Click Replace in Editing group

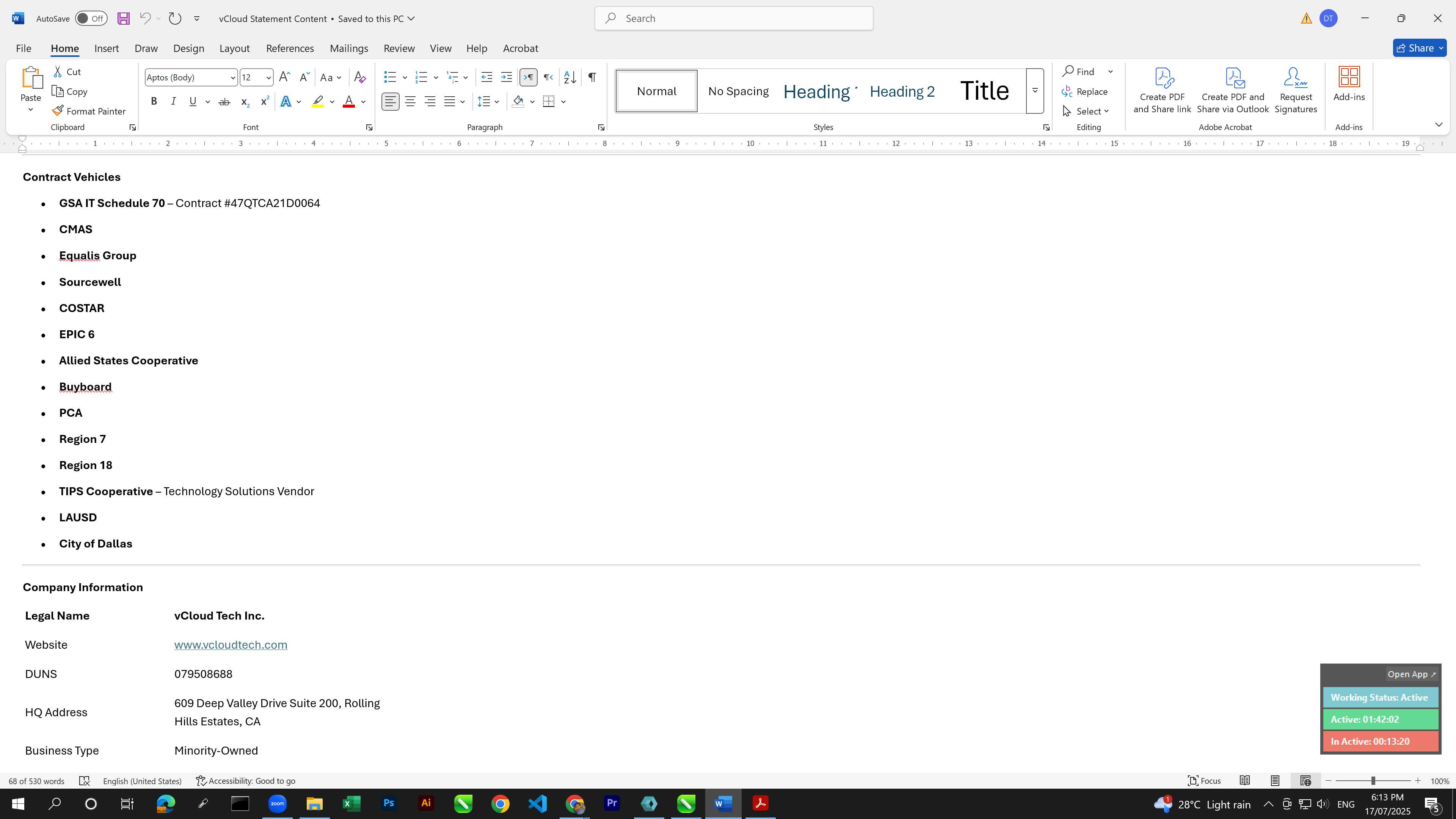pyautogui.click(x=1085, y=91)
